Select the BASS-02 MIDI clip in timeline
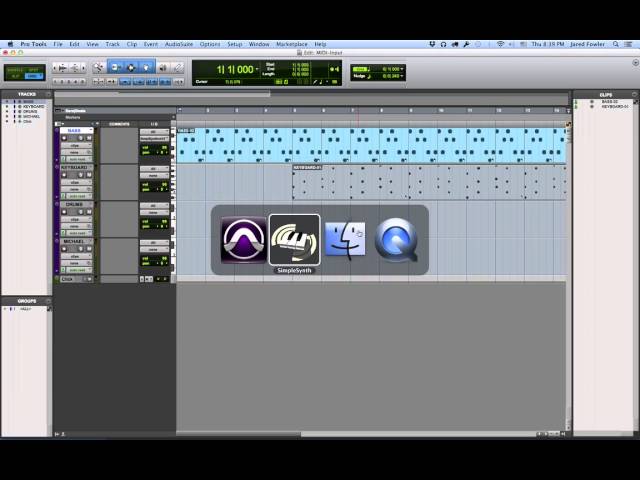The width and height of the screenshot is (640, 480). tap(371, 145)
